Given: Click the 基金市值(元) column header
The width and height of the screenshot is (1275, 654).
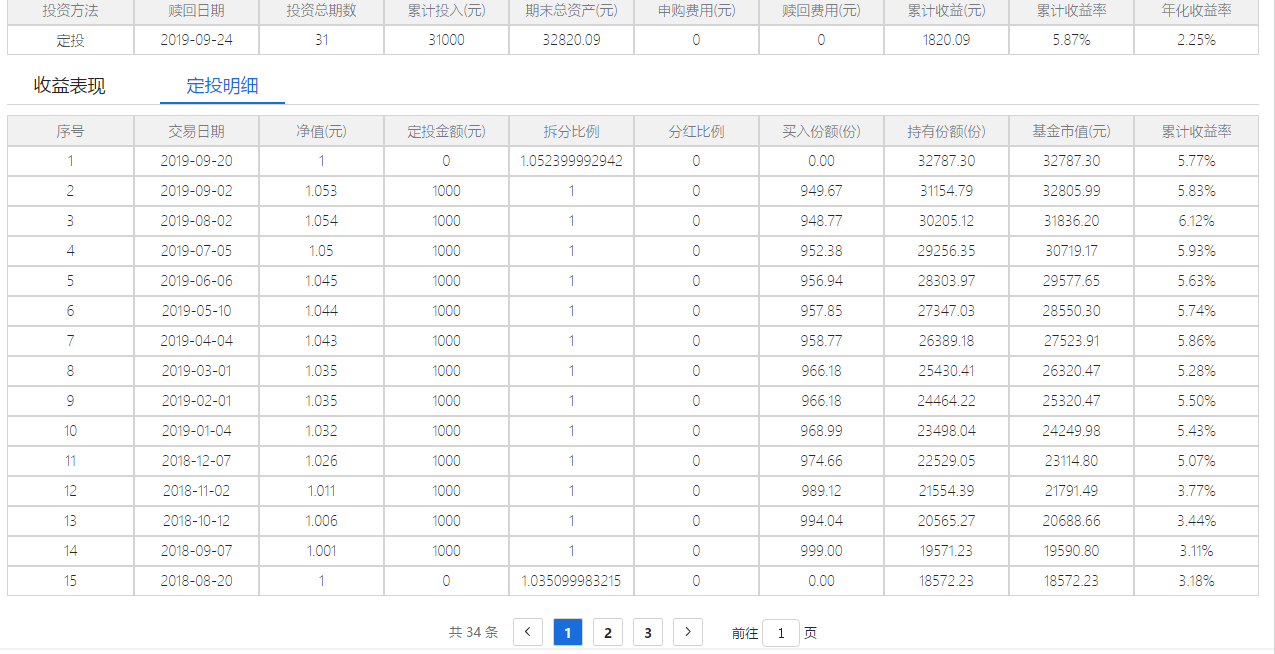Looking at the screenshot, I should pyautogui.click(x=1071, y=131).
